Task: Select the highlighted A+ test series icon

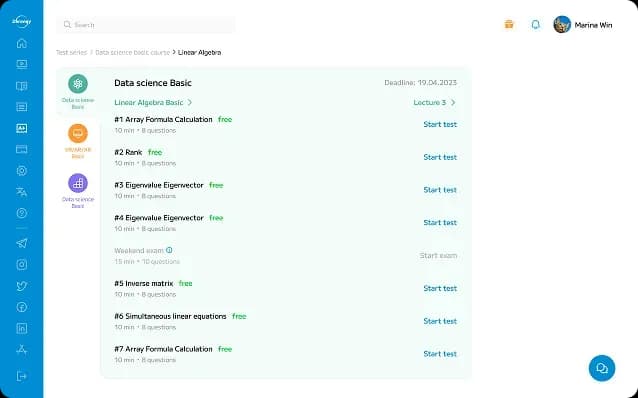Action: (22, 128)
